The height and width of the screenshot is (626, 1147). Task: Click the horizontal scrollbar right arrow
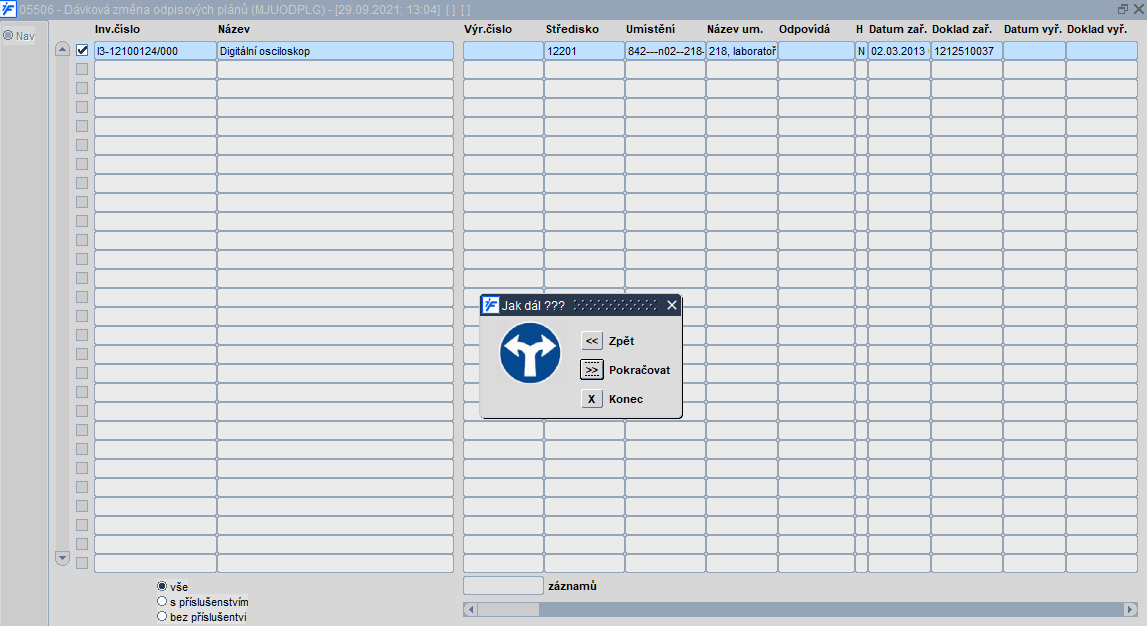(x=1130, y=609)
